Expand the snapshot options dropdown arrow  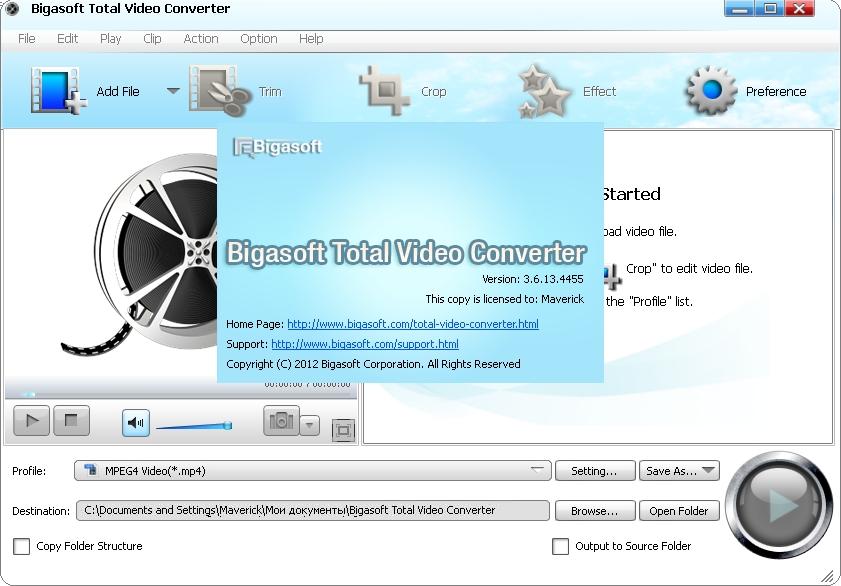[x=309, y=426]
